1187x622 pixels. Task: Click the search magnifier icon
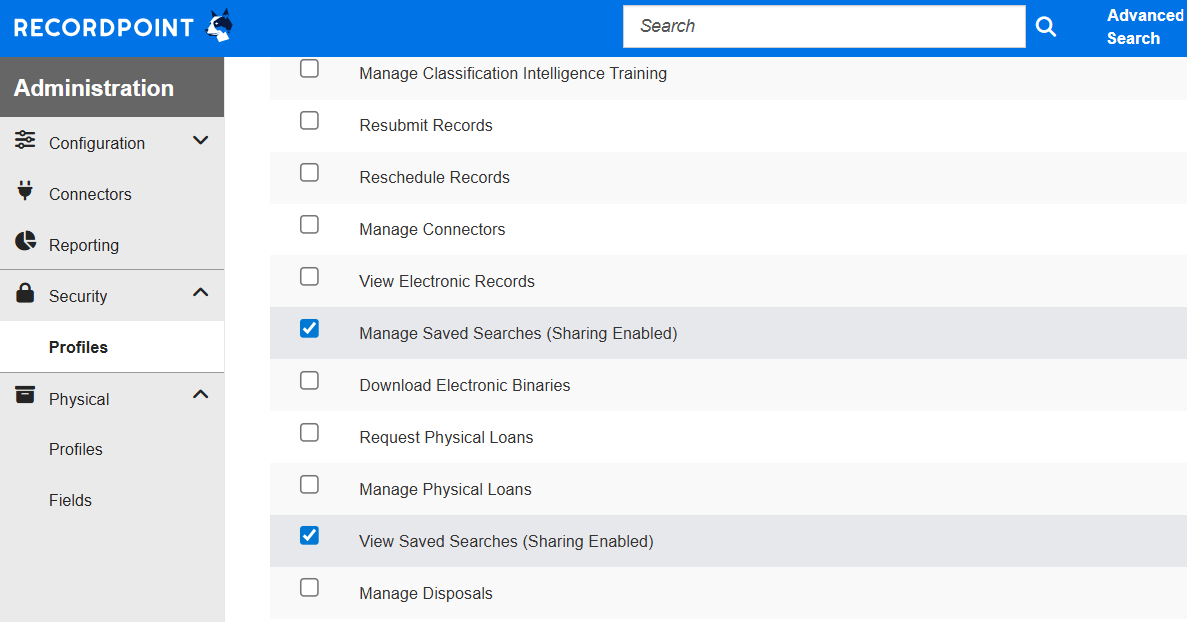click(x=1046, y=27)
